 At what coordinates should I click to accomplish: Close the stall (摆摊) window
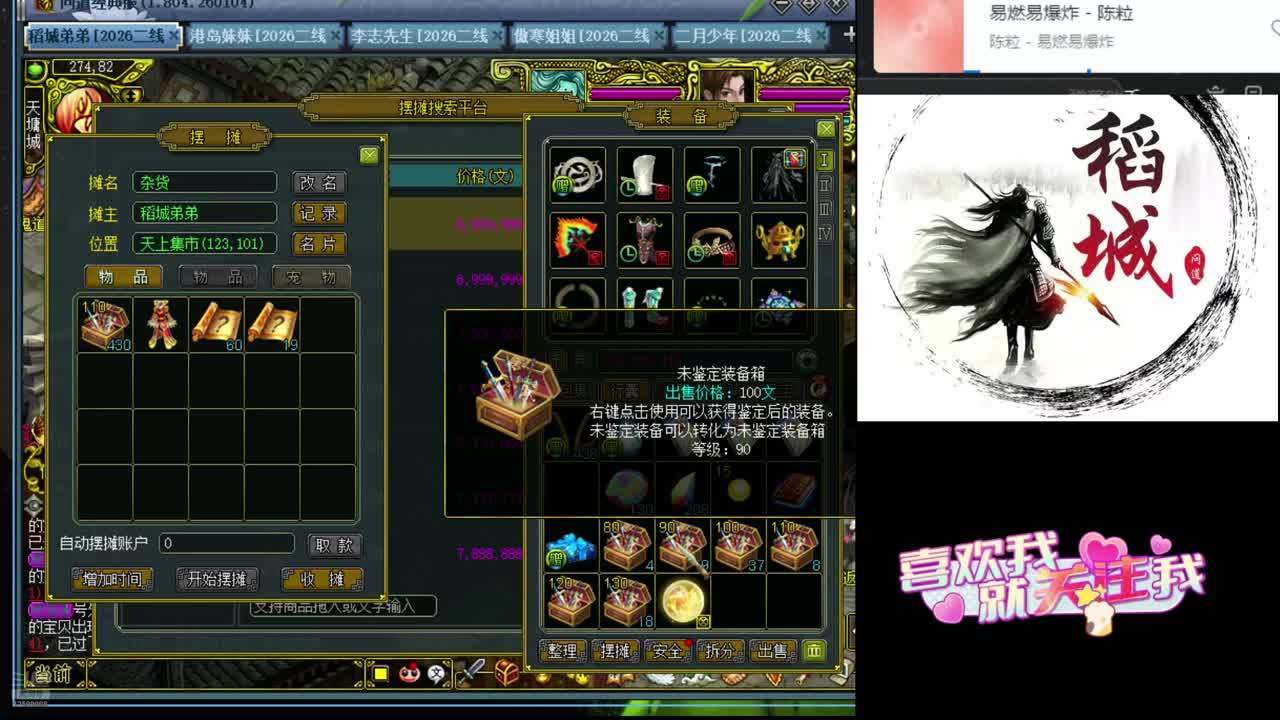pos(369,155)
